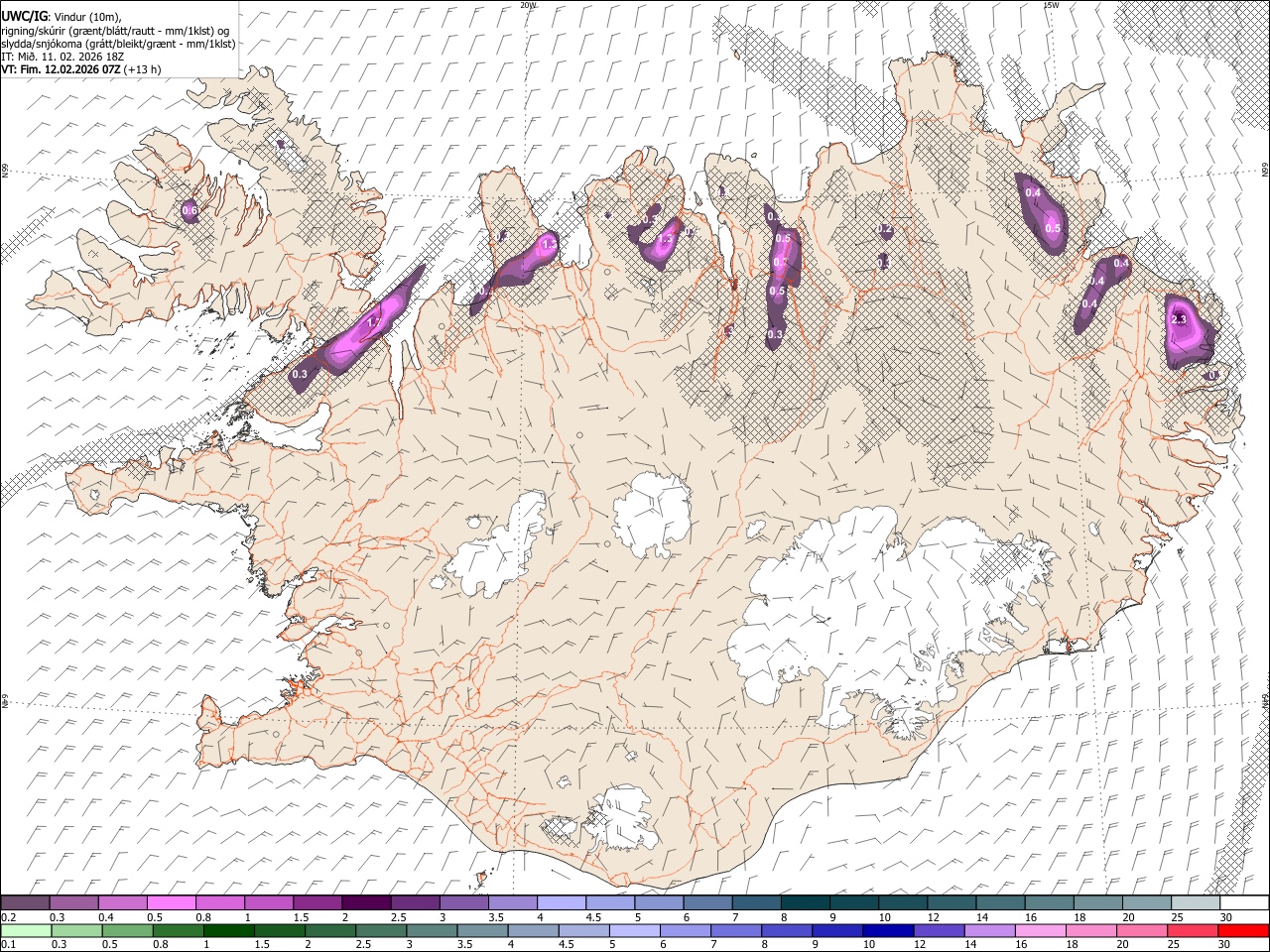This screenshot has width=1270, height=952.
Task: Click the 'slydda/snjókoma (grátt/bleikt/grænt' description line
Action: pos(118,44)
